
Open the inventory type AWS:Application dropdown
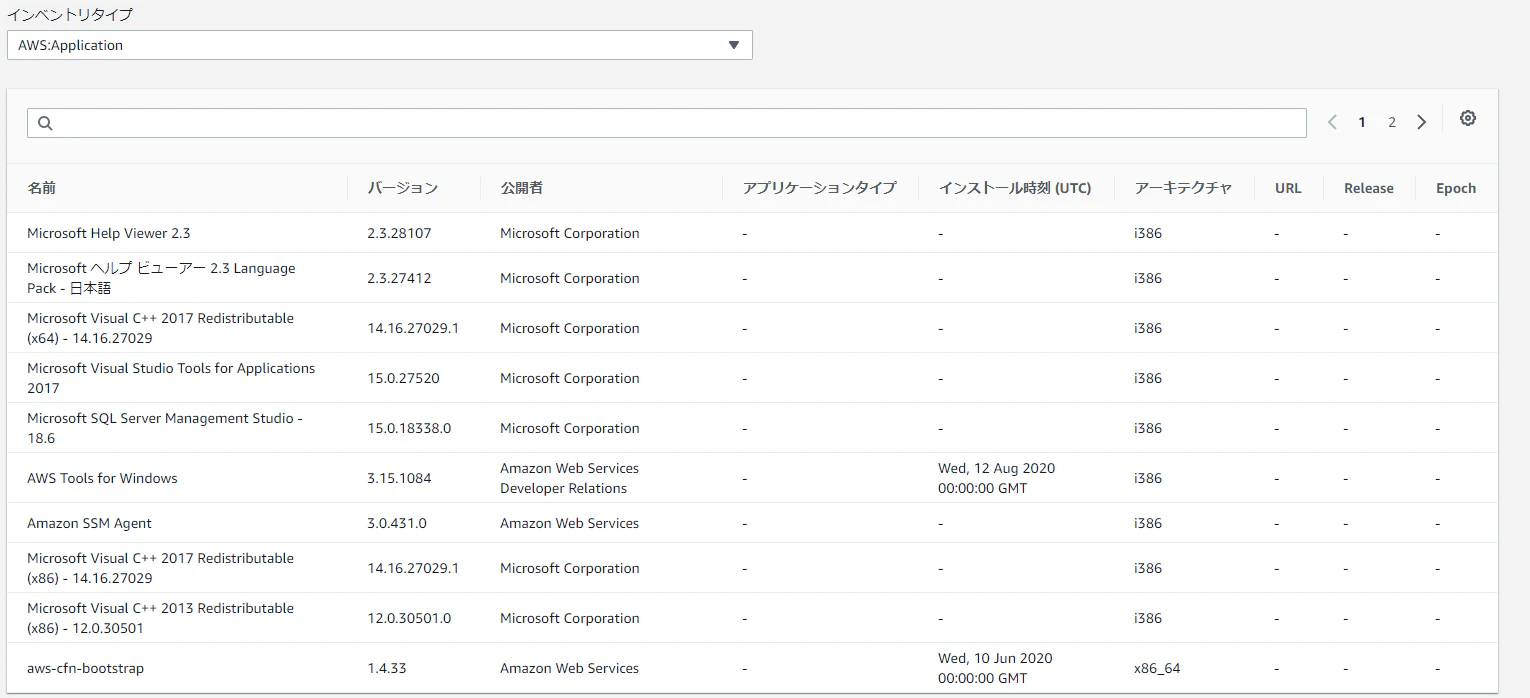click(380, 45)
